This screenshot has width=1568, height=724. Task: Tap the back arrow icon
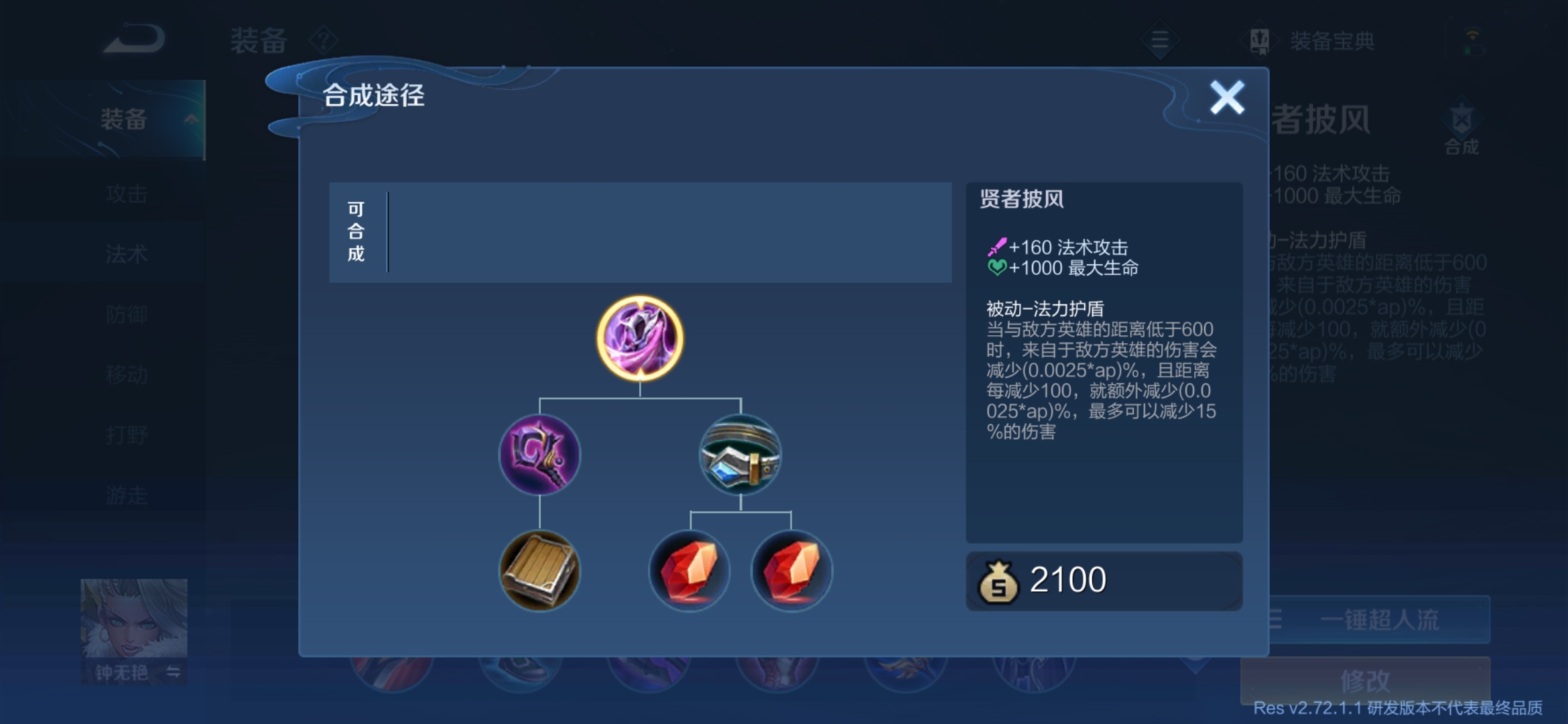click(x=133, y=39)
